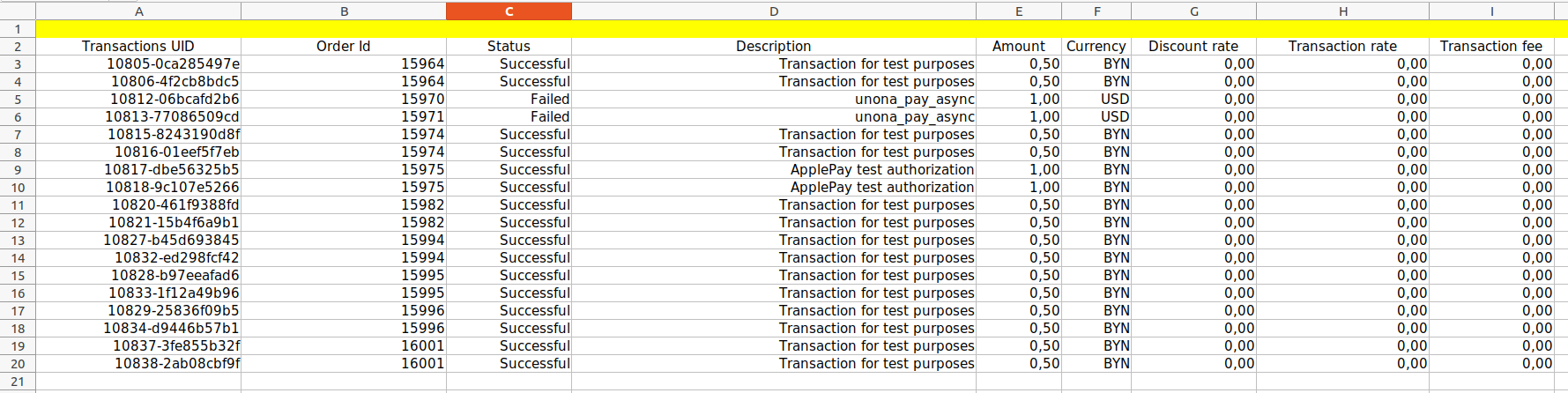Select column A header
This screenshot has width=1568, height=393.
(138, 11)
